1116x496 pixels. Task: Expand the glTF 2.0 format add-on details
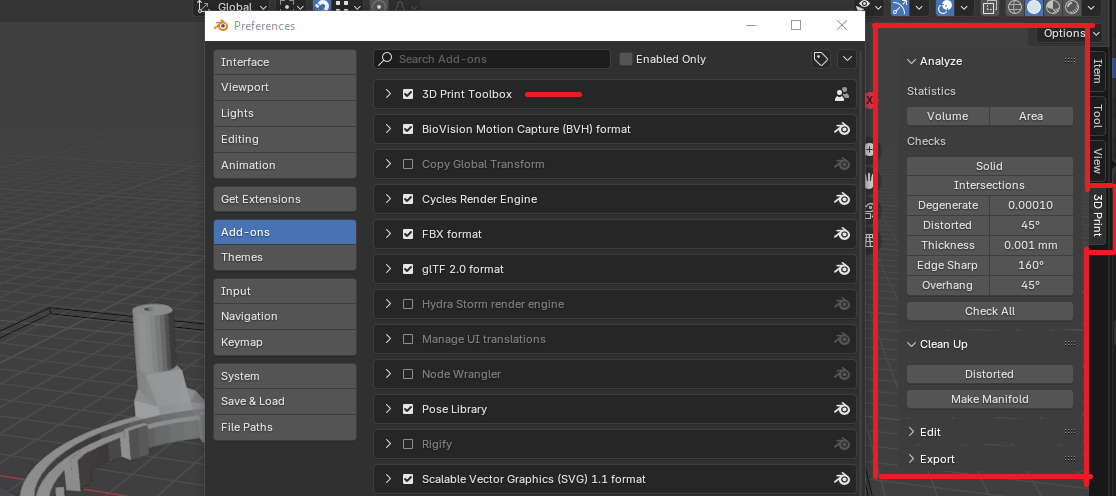[388, 269]
